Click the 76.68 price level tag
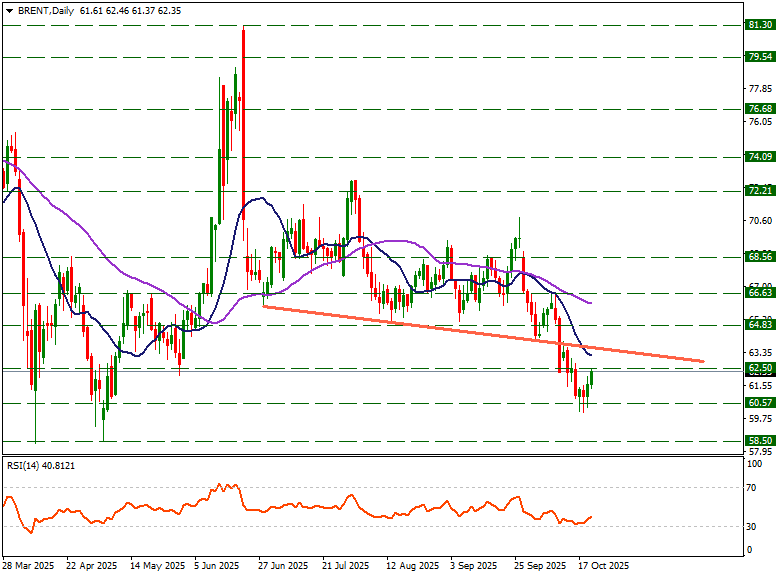The image size is (783, 577). 760,109
